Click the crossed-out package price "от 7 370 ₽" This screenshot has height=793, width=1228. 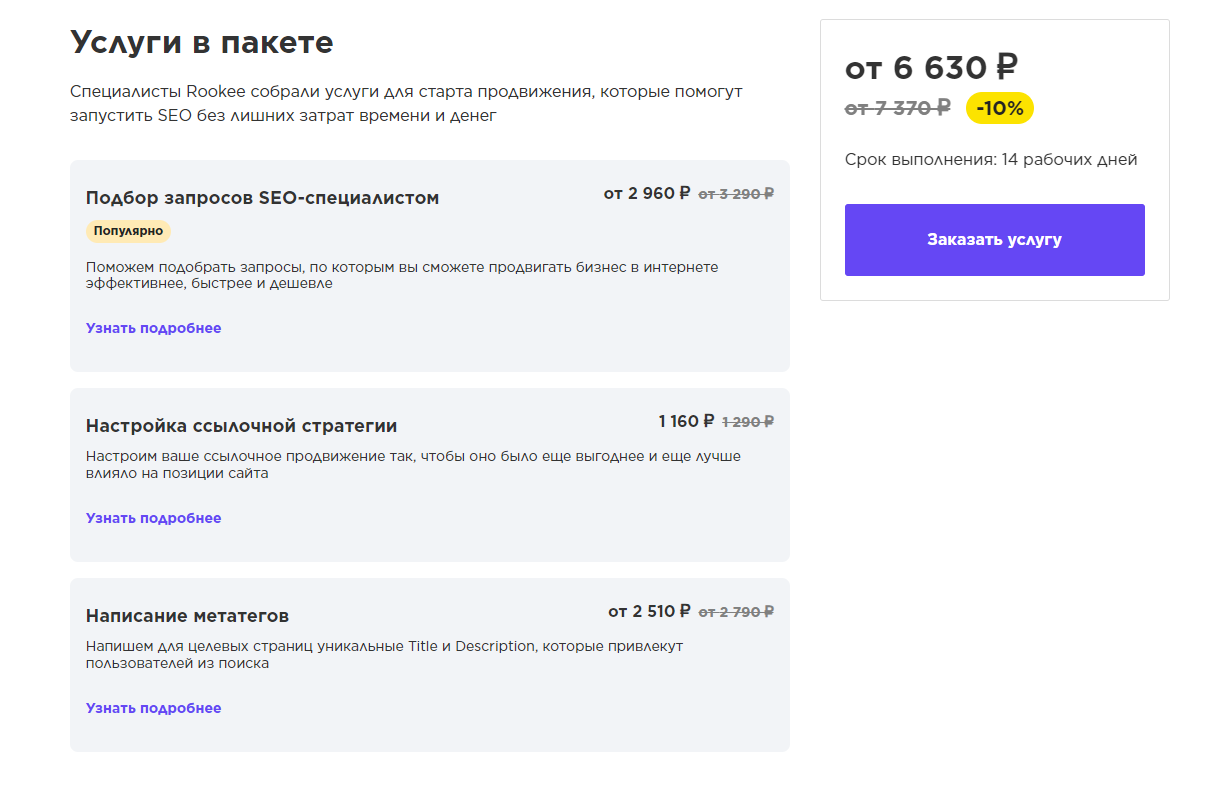click(x=897, y=108)
